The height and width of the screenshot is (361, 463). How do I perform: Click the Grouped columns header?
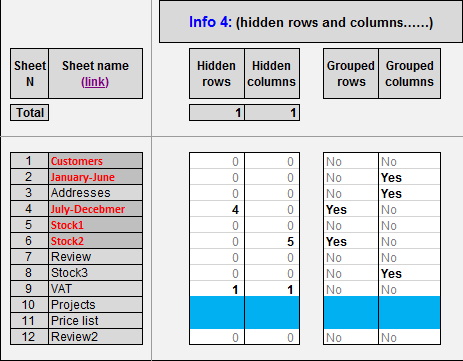409,73
